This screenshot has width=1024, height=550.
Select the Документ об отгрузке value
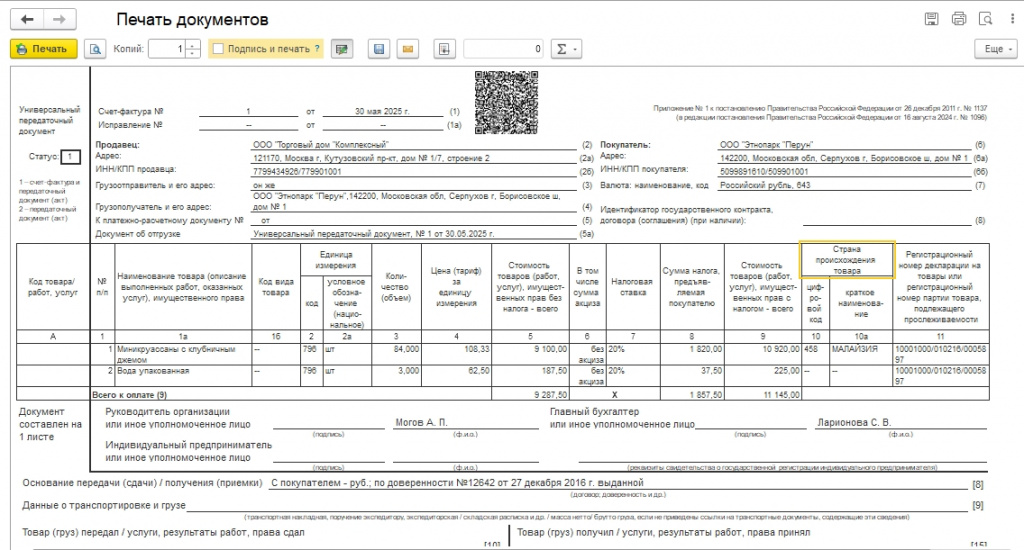[374, 234]
